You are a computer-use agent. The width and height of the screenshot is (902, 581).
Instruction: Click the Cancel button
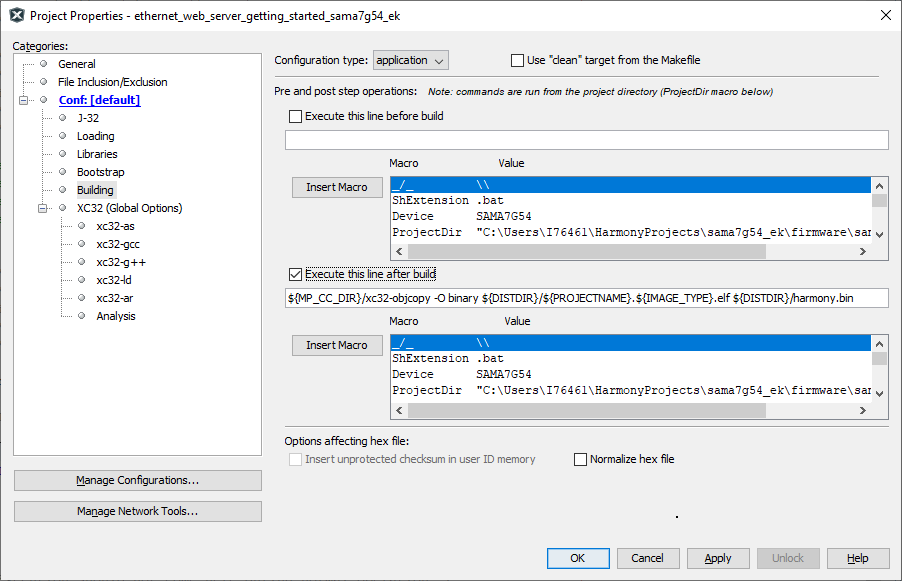point(648,559)
